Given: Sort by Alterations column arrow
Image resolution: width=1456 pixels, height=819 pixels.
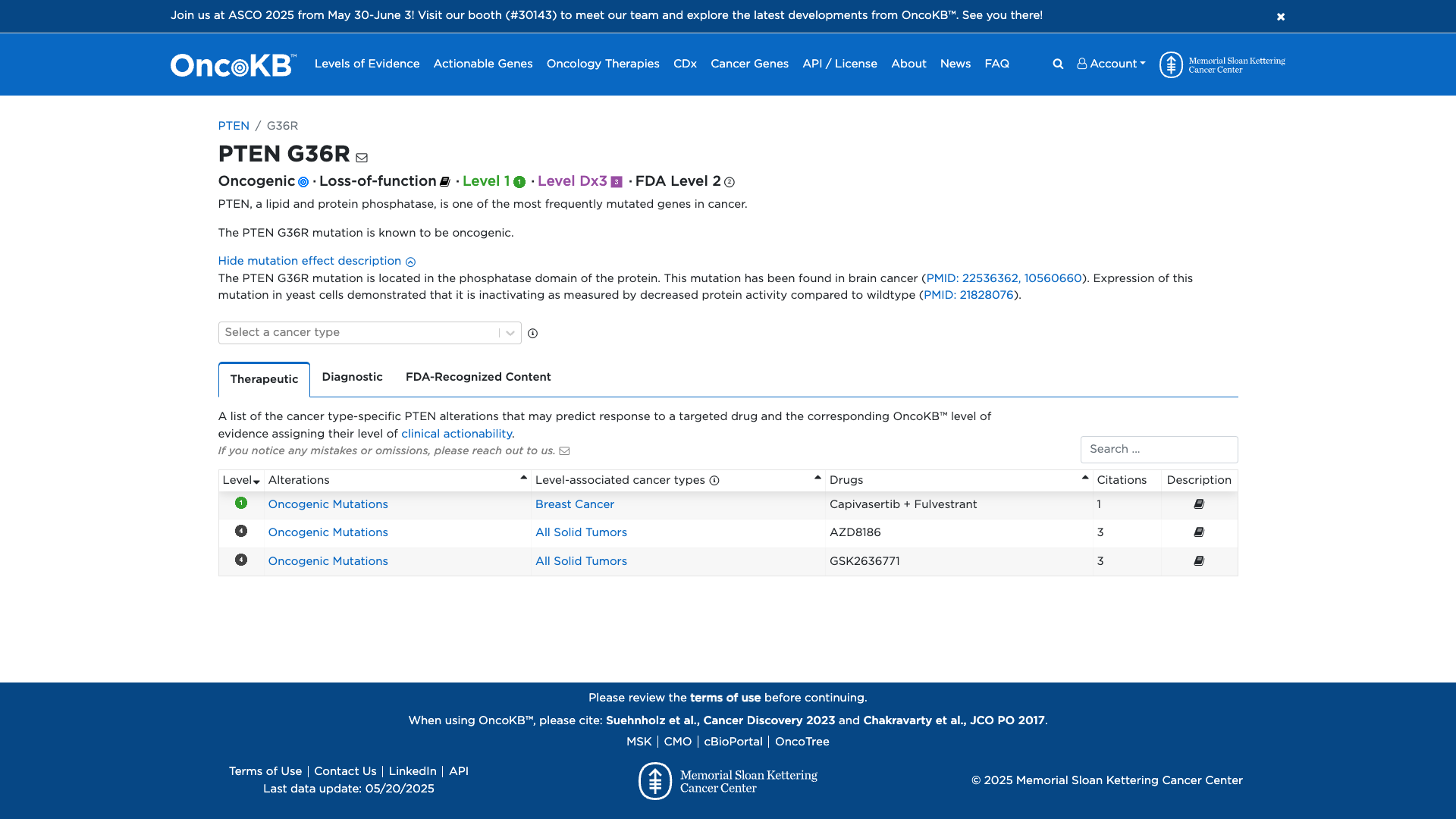Looking at the screenshot, I should (523, 478).
